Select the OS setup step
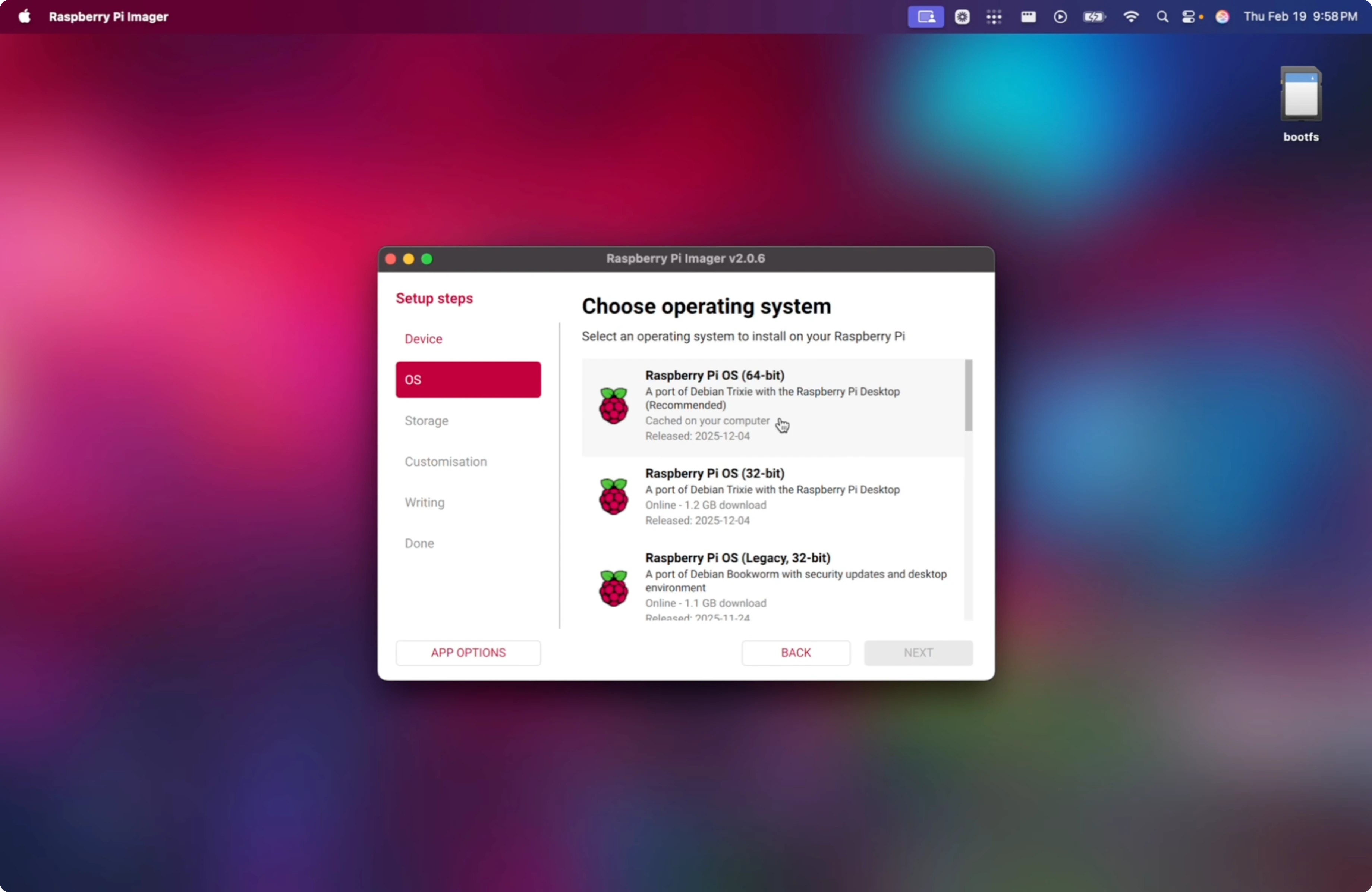Image resolution: width=1372 pixels, height=892 pixels. (x=468, y=379)
